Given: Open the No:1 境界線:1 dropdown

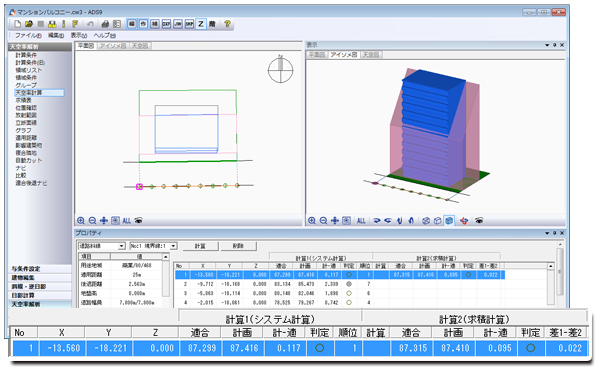Looking at the screenshot, I should [153, 246].
